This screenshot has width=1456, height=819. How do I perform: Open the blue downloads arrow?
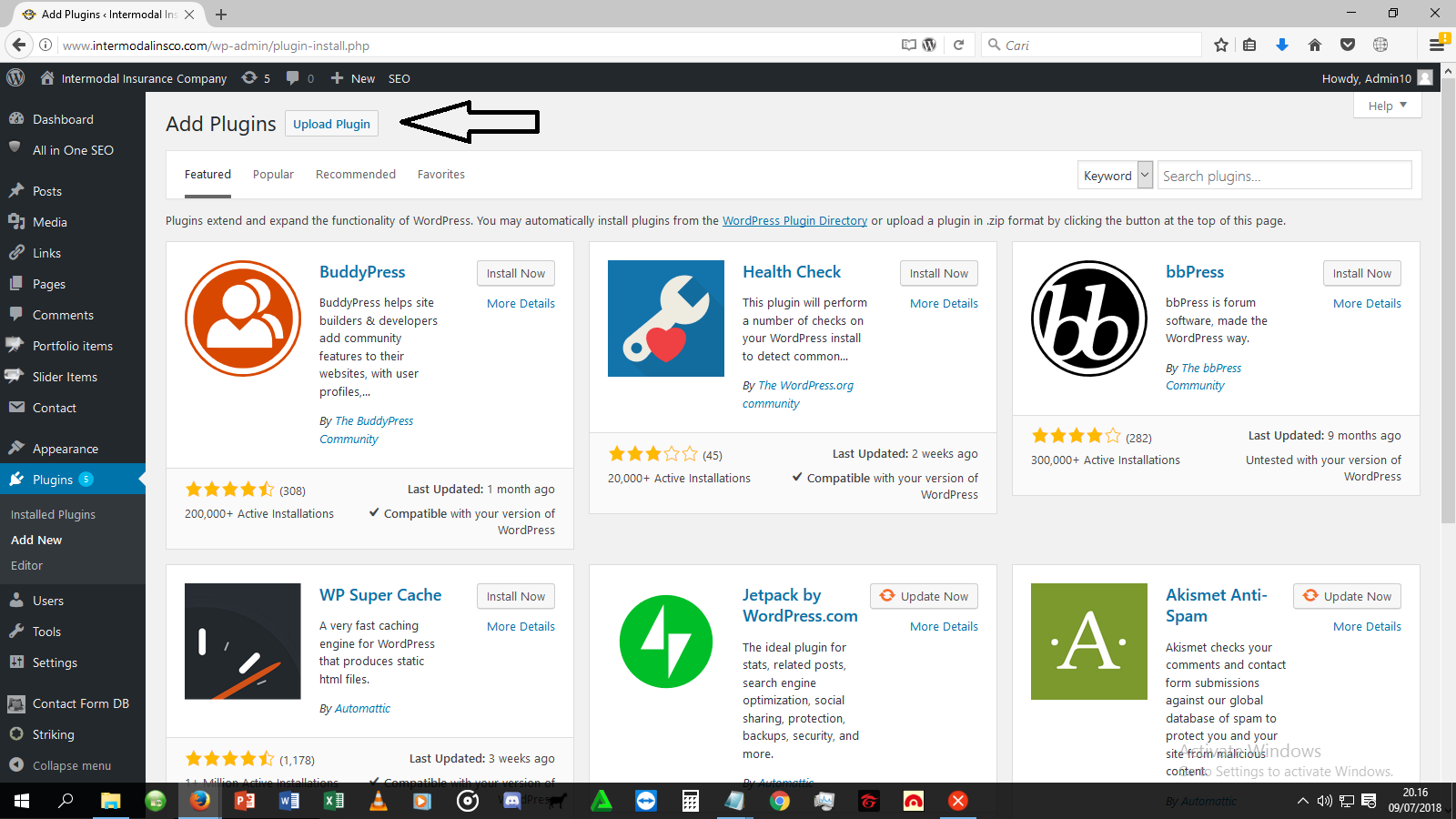click(x=1282, y=45)
